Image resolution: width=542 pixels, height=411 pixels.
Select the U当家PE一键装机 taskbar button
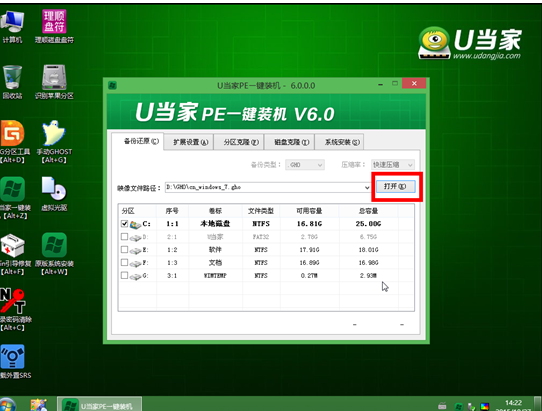pos(99,404)
